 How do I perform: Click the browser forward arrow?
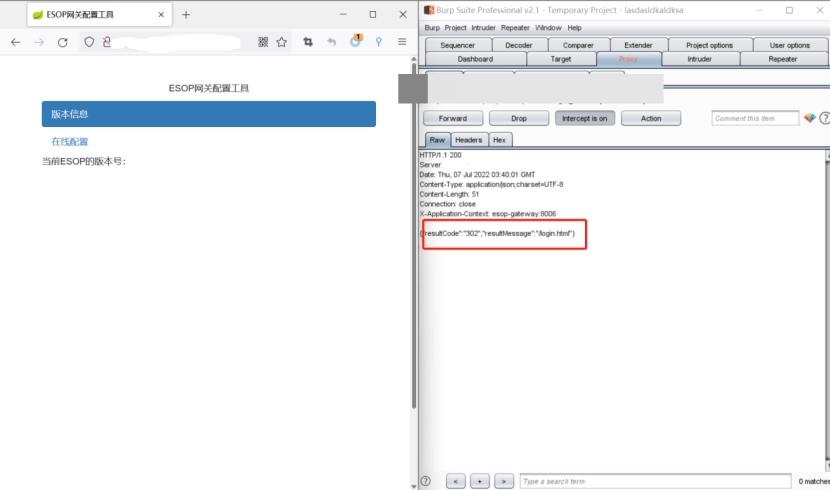point(39,42)
